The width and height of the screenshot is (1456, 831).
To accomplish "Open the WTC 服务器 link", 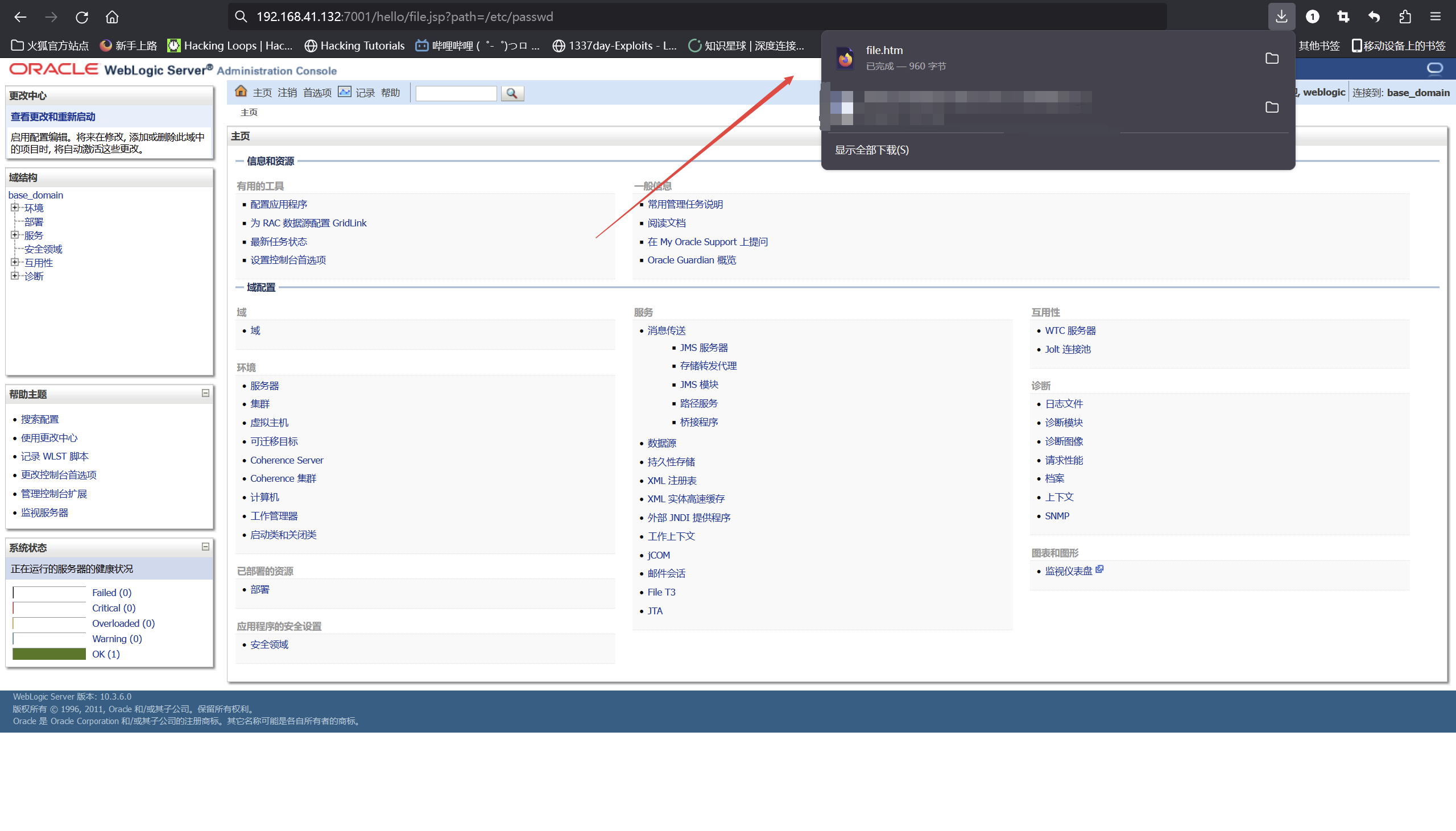I will (1070, 330).
